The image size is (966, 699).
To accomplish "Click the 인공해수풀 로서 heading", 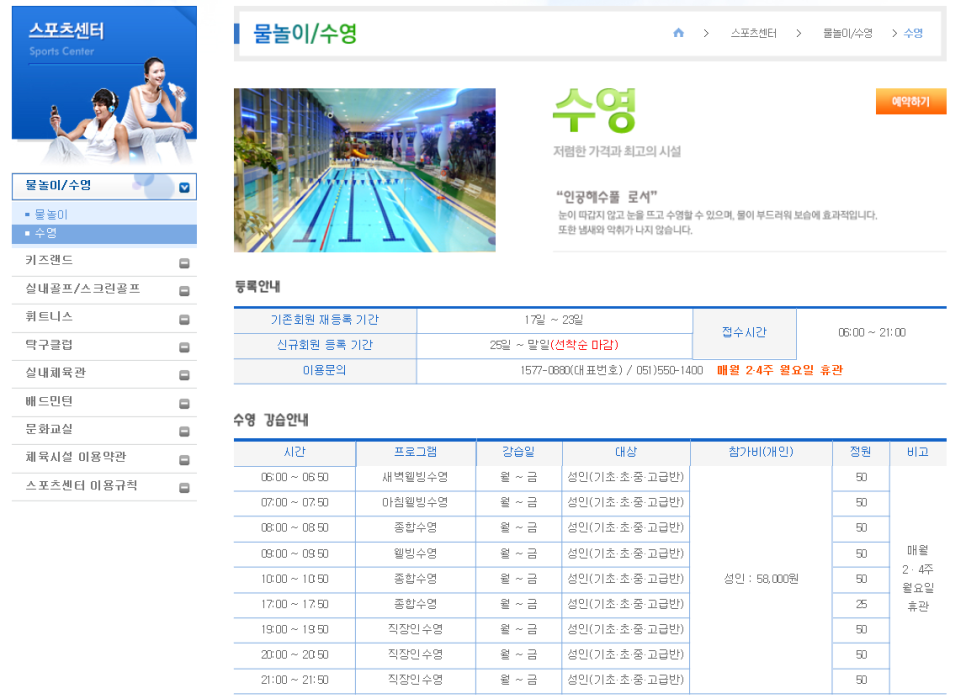I will point(607,197).
